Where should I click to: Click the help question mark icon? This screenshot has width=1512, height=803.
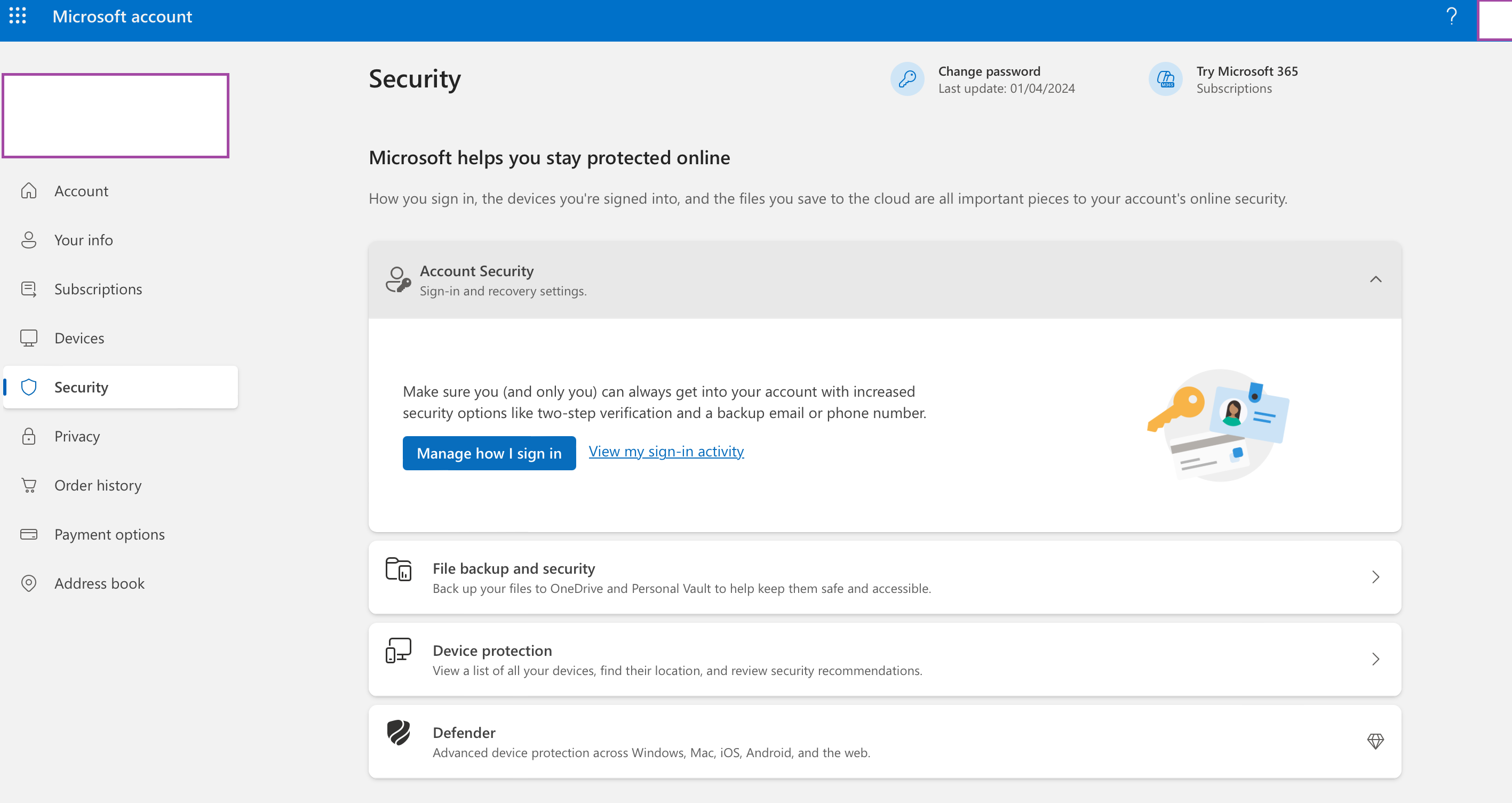coord(1451,16)
